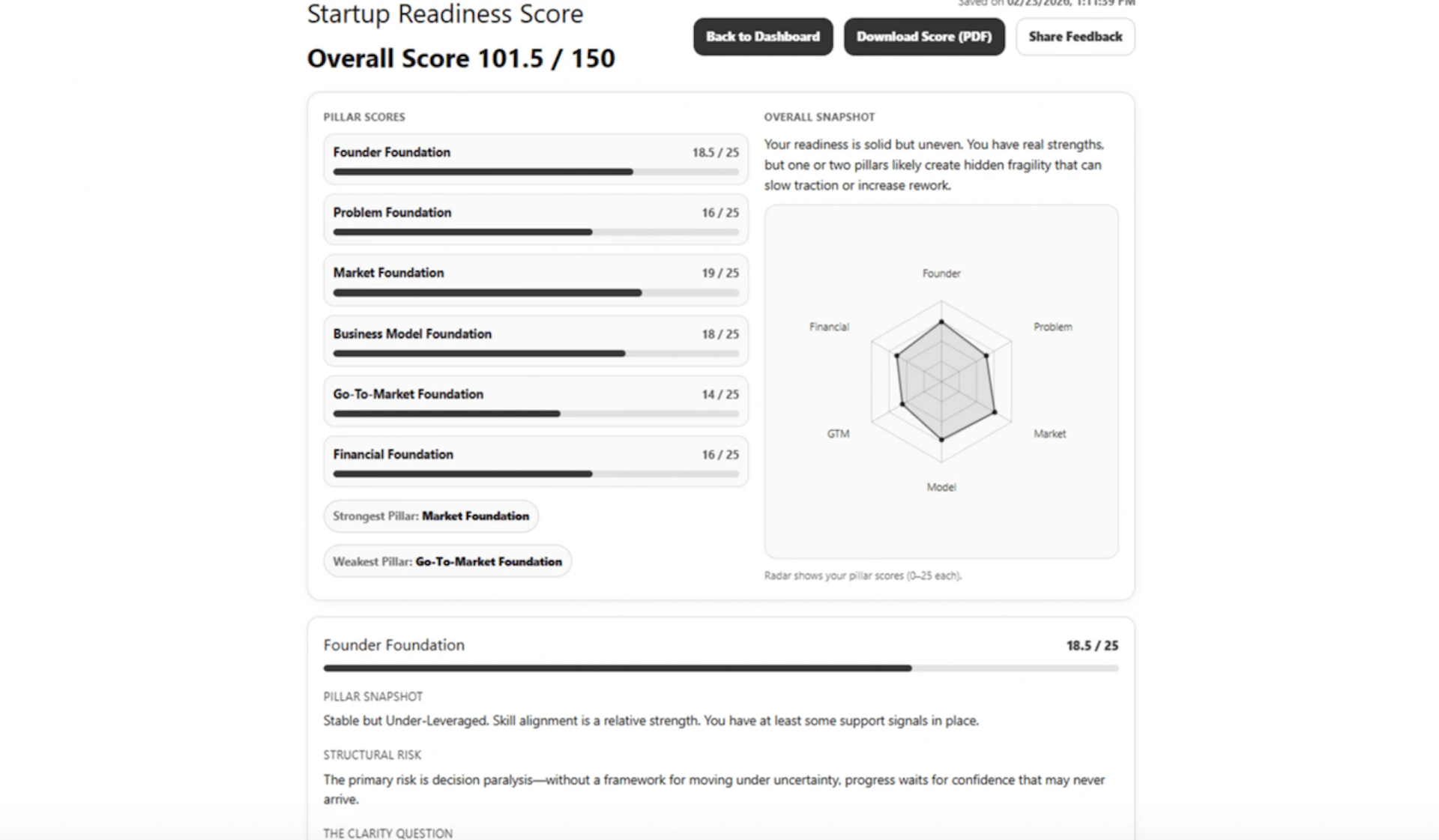Click the Financial Foundation progress bar in pillar list
Image resolution: width=1439 pixels, height=840 pixels.
click(x=535, y=474)
